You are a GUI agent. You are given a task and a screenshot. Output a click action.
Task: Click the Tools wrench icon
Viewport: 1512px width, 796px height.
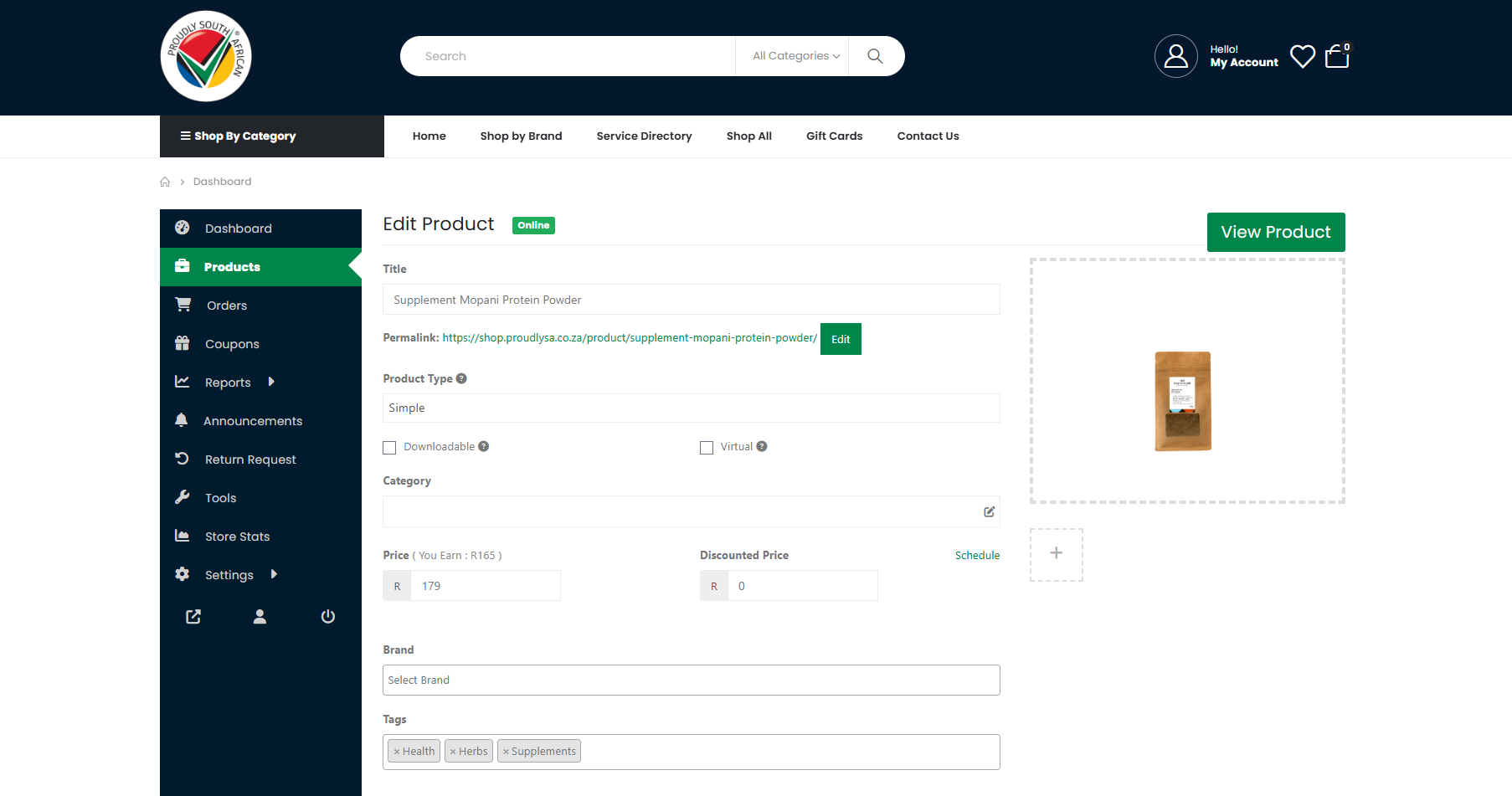point(182,497)
